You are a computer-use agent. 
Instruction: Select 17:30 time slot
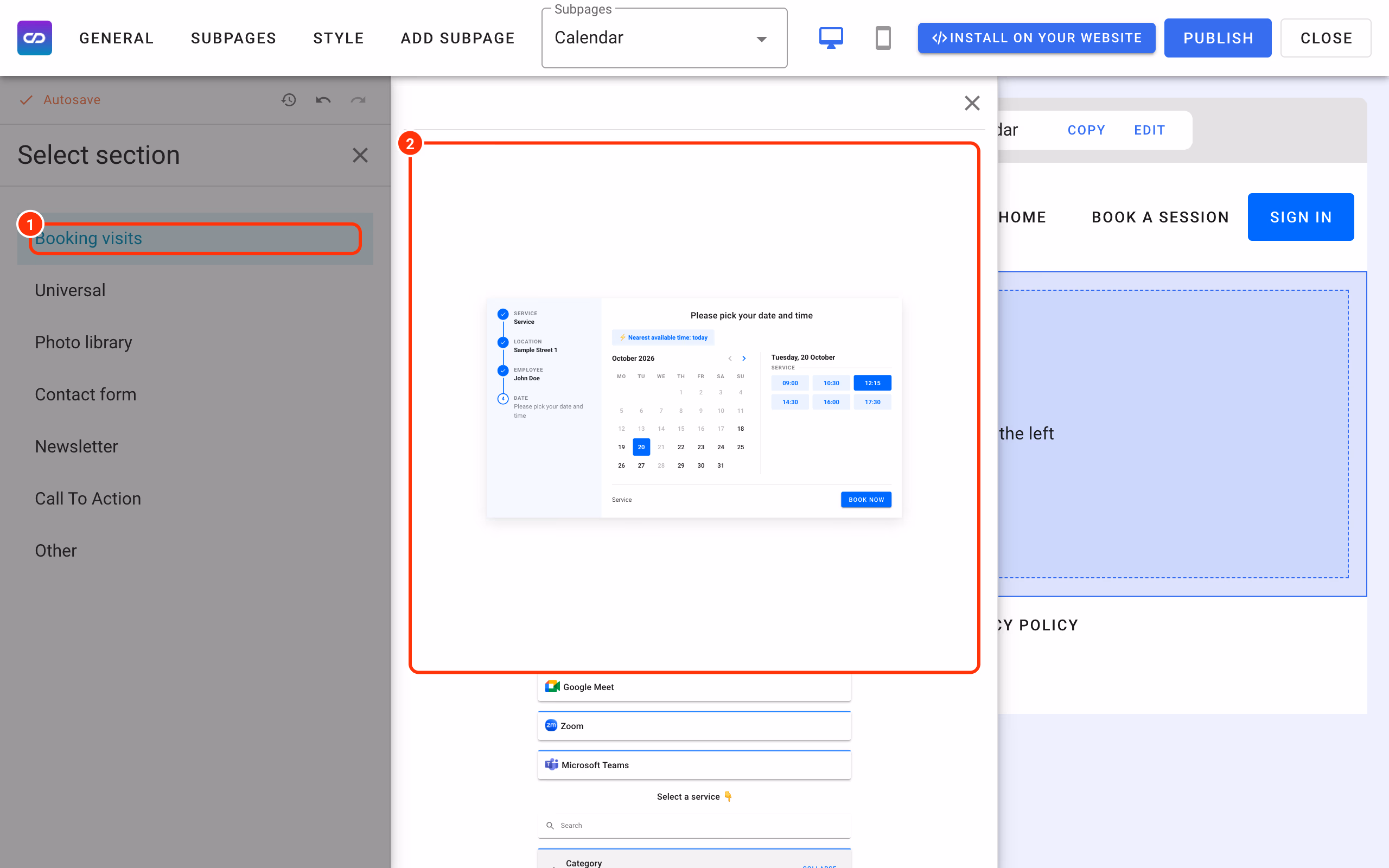point(872,402)
